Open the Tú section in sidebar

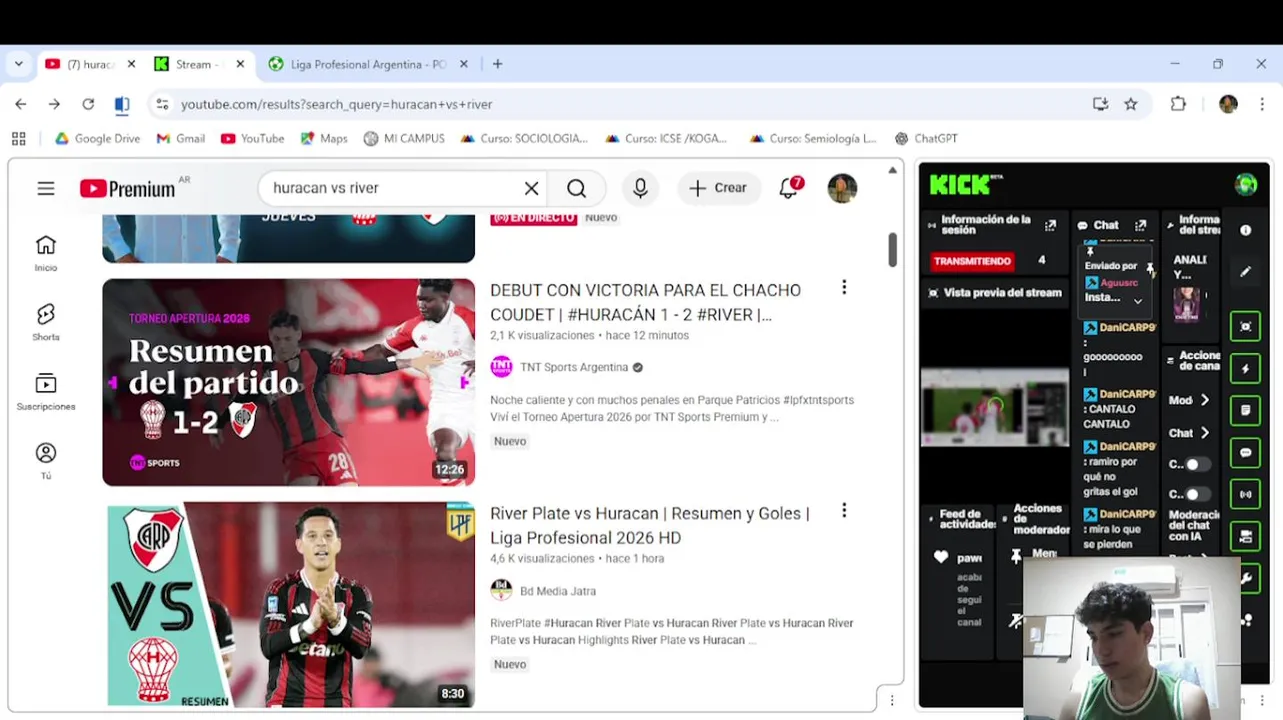[x=46, y=461]
